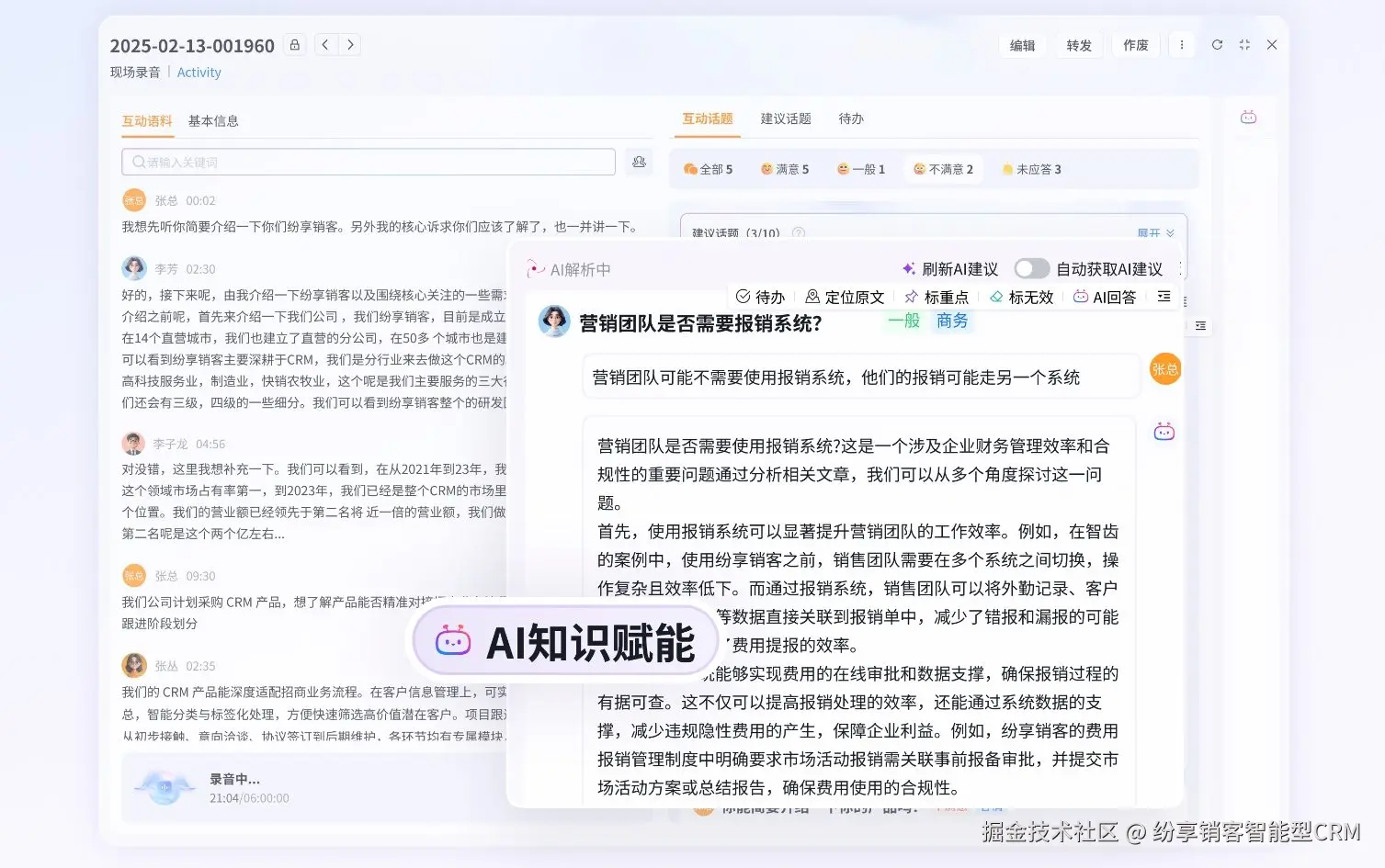Click the 一般 tag next to question

tap(904, 321)
